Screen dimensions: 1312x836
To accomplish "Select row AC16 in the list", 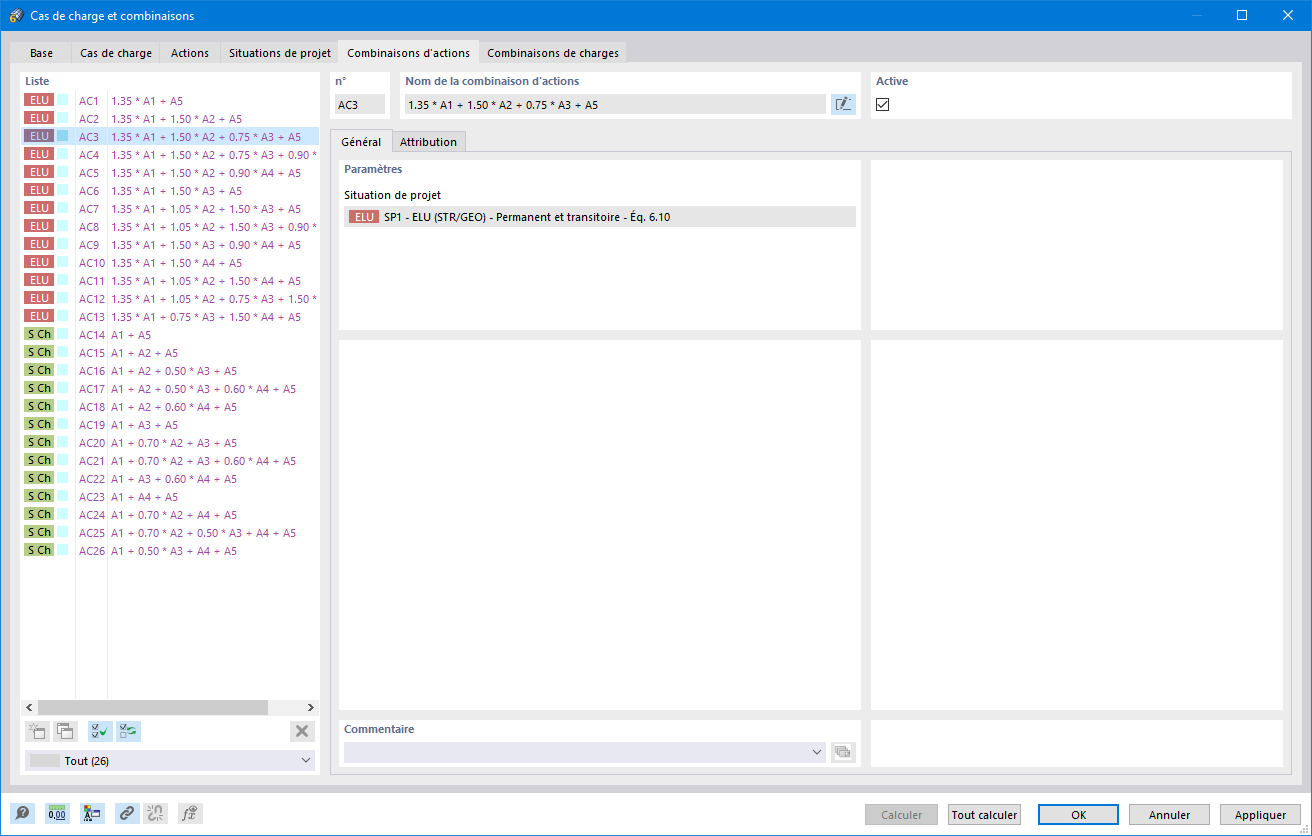I will [170, 370].
